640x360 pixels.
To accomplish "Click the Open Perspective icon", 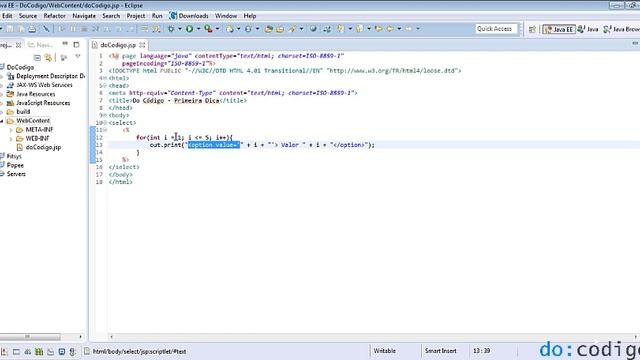I will click(x=532, y=29).
